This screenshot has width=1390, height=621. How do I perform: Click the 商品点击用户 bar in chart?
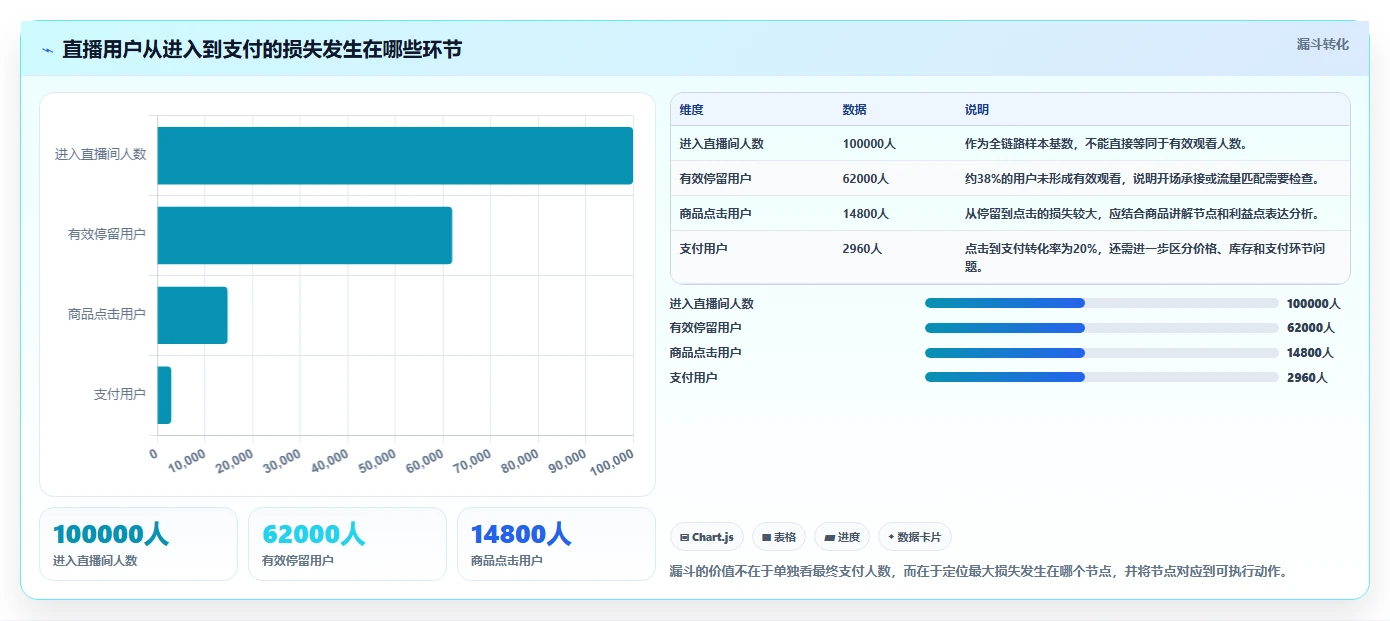[x=192, y=315]
